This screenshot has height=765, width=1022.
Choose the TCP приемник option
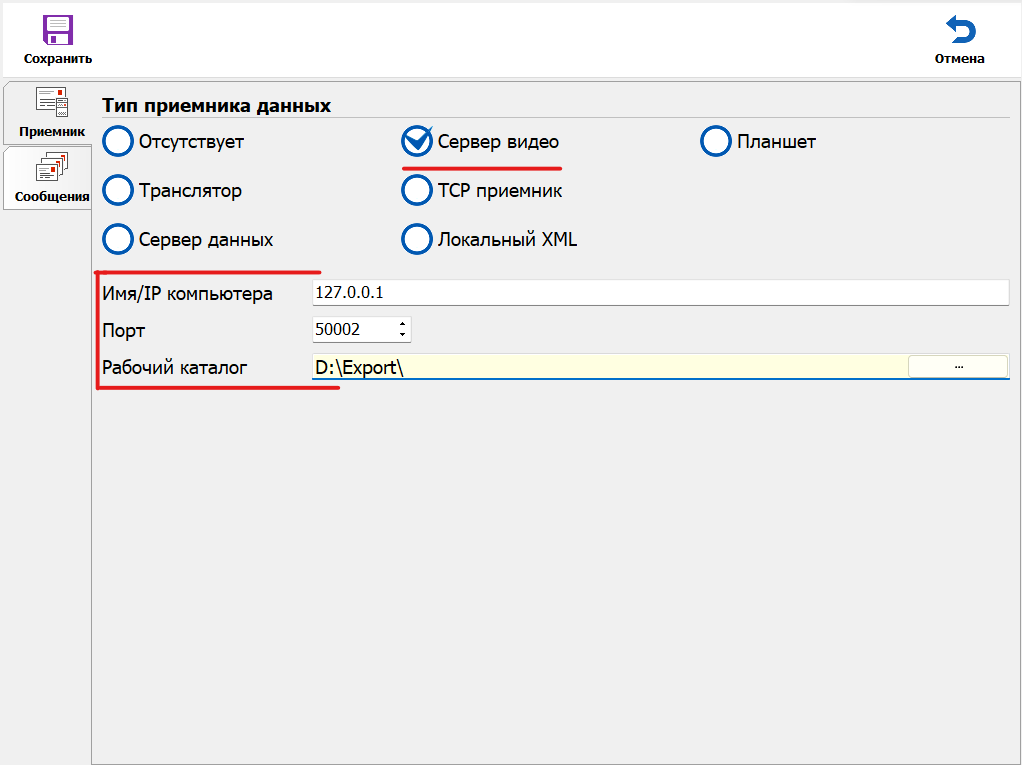pos(416,190)
